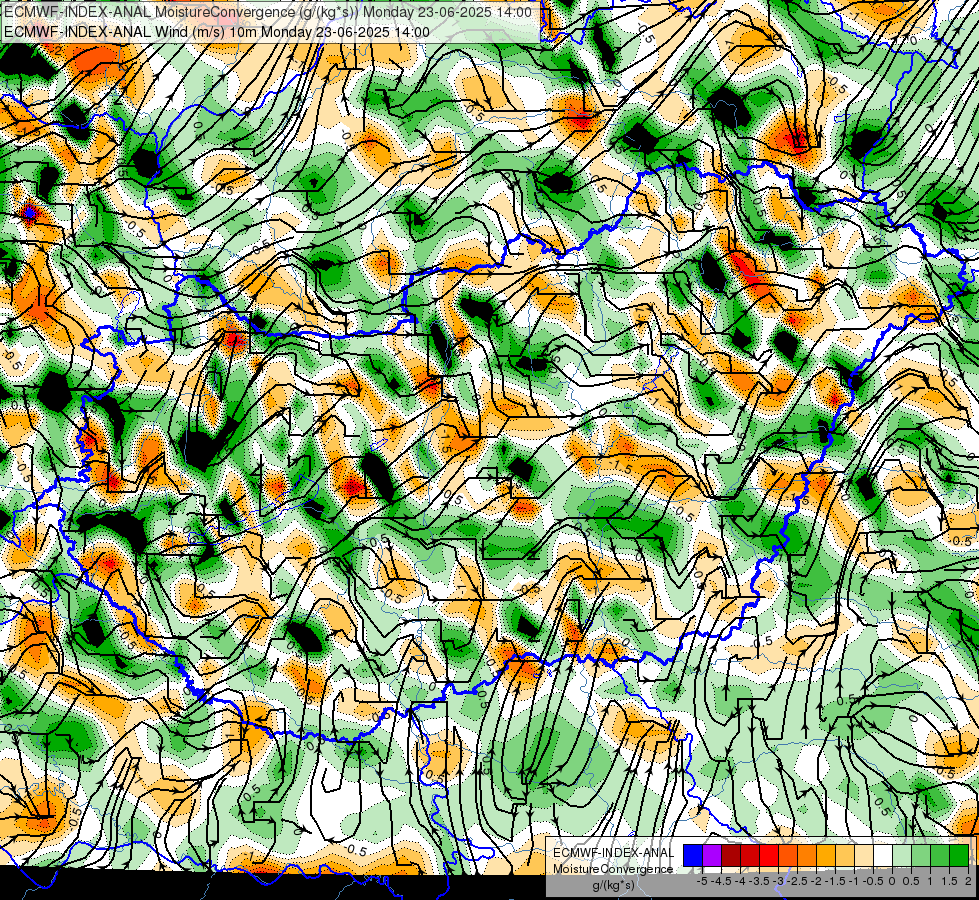The width and height of the screenshot is (979, 900).
Task: Click the legend unit text 'g/(kg*s)'
Action: point(613,886)
